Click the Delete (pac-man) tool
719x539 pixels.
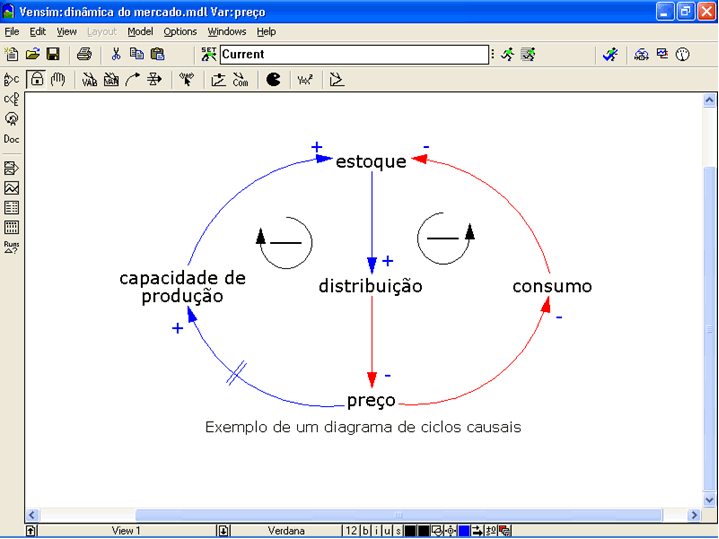(273, 80)
